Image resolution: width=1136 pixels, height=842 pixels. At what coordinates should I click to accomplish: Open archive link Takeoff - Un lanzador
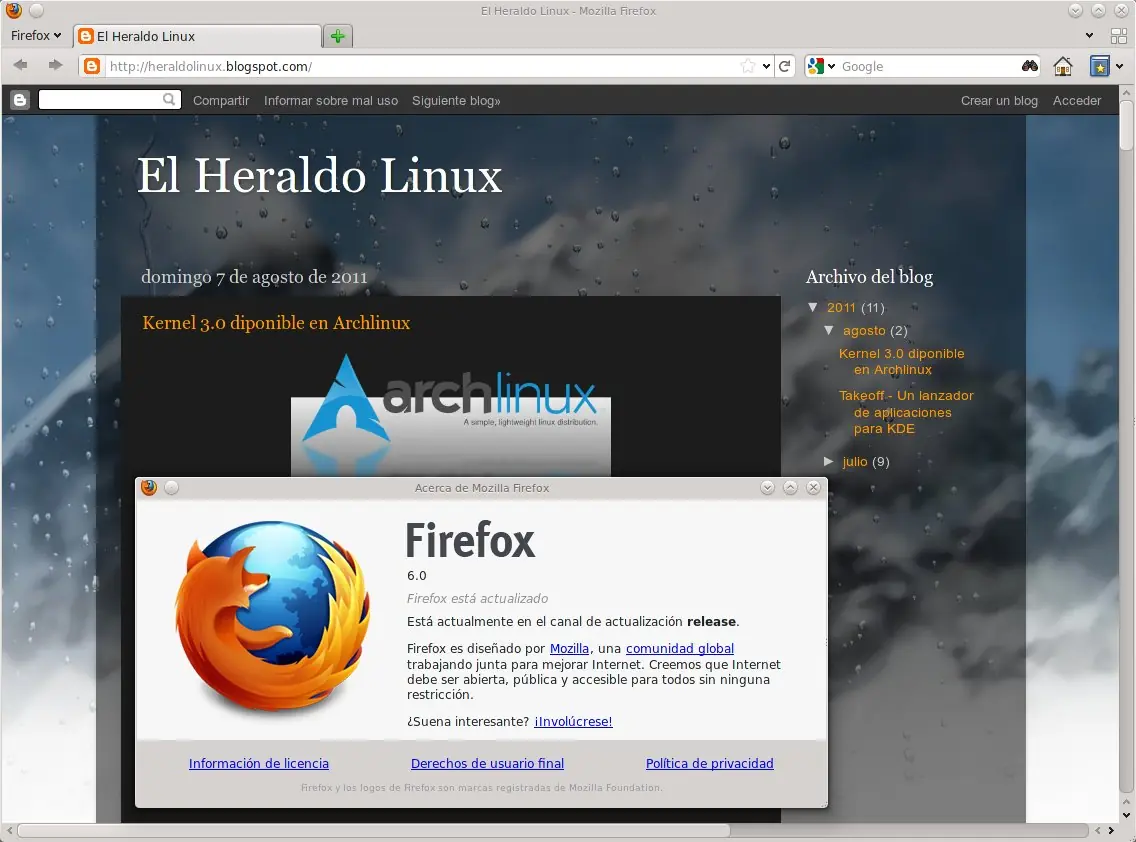[x=906, y=412]
